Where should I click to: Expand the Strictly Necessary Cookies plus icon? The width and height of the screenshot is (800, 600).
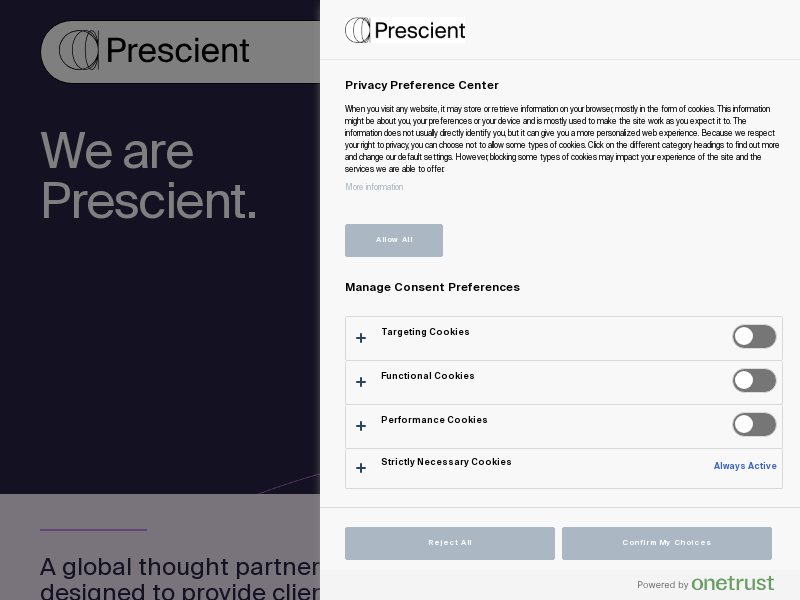tap(361, 468)
